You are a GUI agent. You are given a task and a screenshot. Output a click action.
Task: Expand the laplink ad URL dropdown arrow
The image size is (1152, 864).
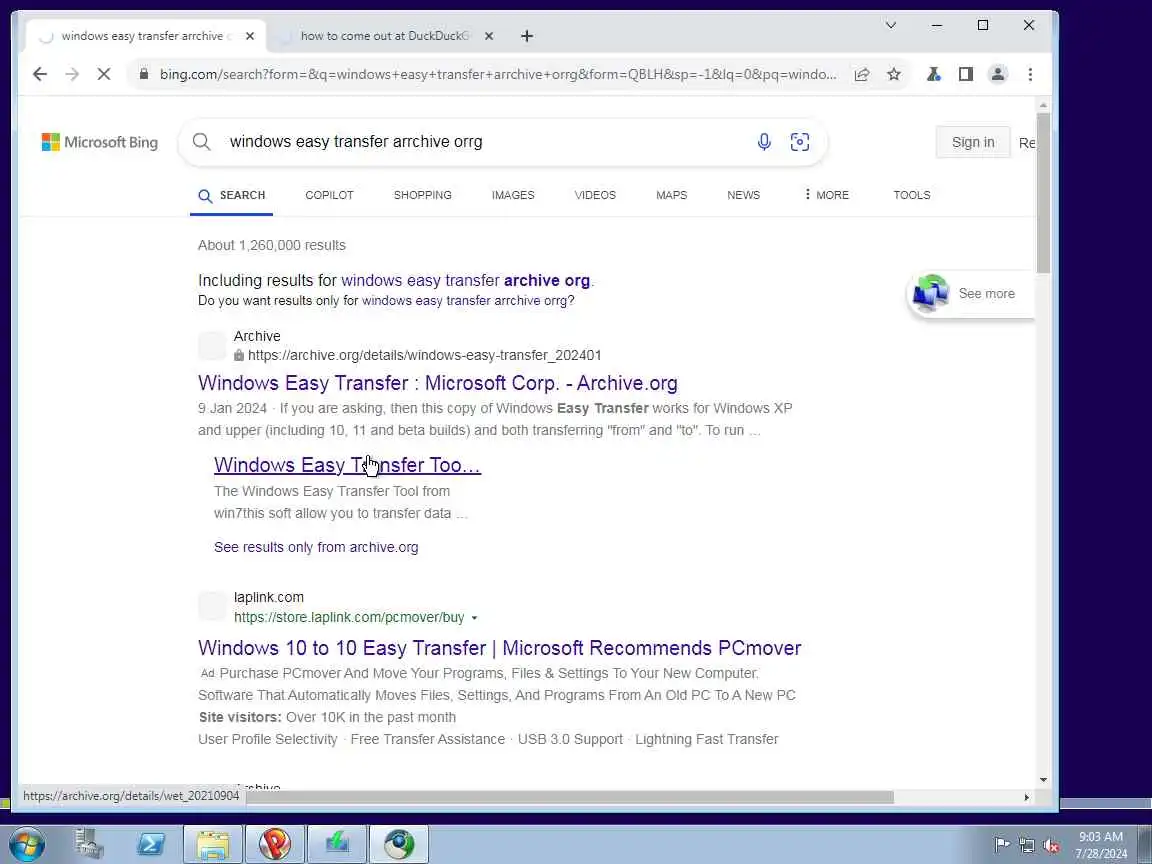pos(474,618)
